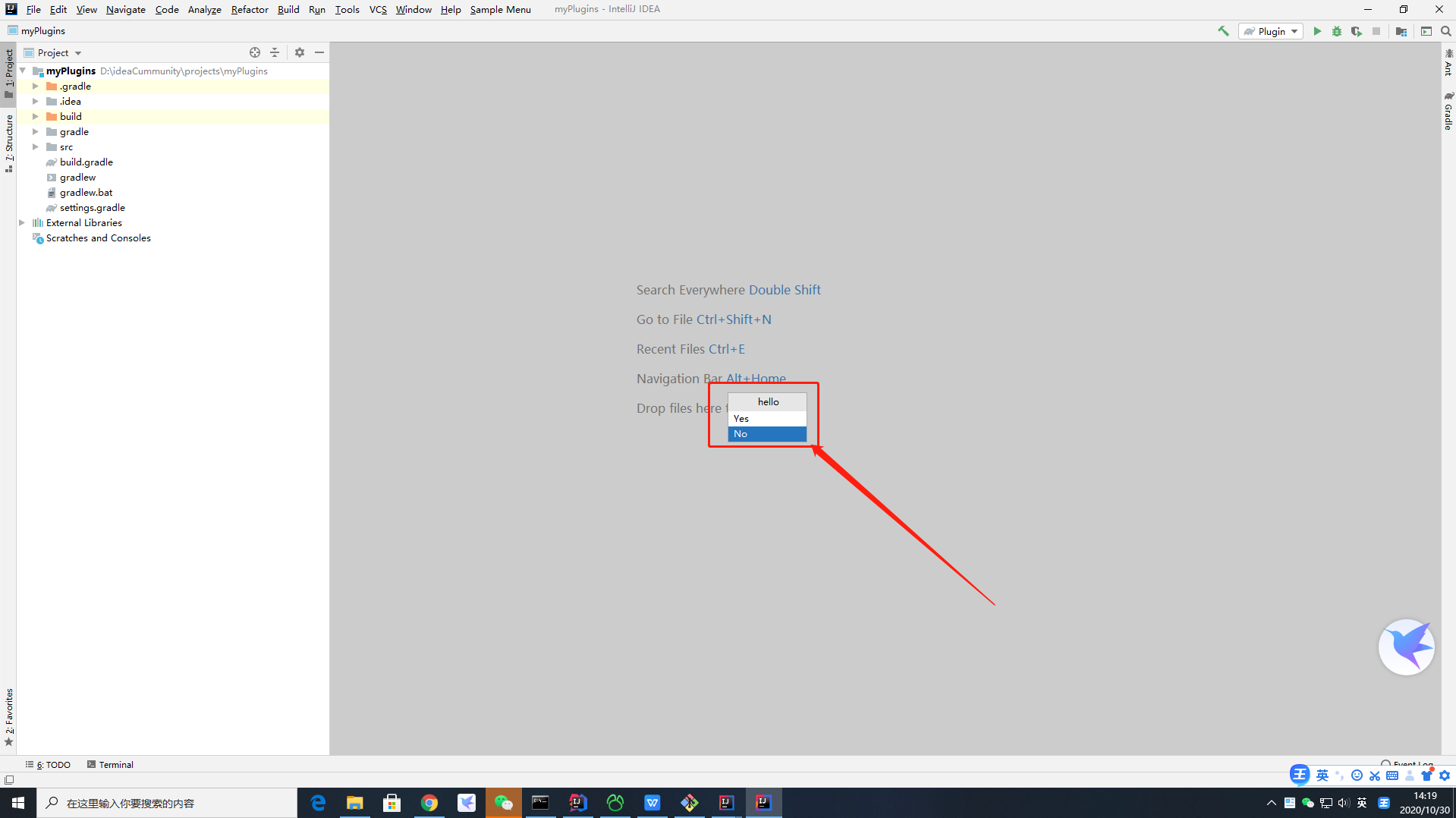The image size is (1456, 818).
Task: Open WeChat from the taskbar
Action: pyautogui.click(x=504, y=803)
